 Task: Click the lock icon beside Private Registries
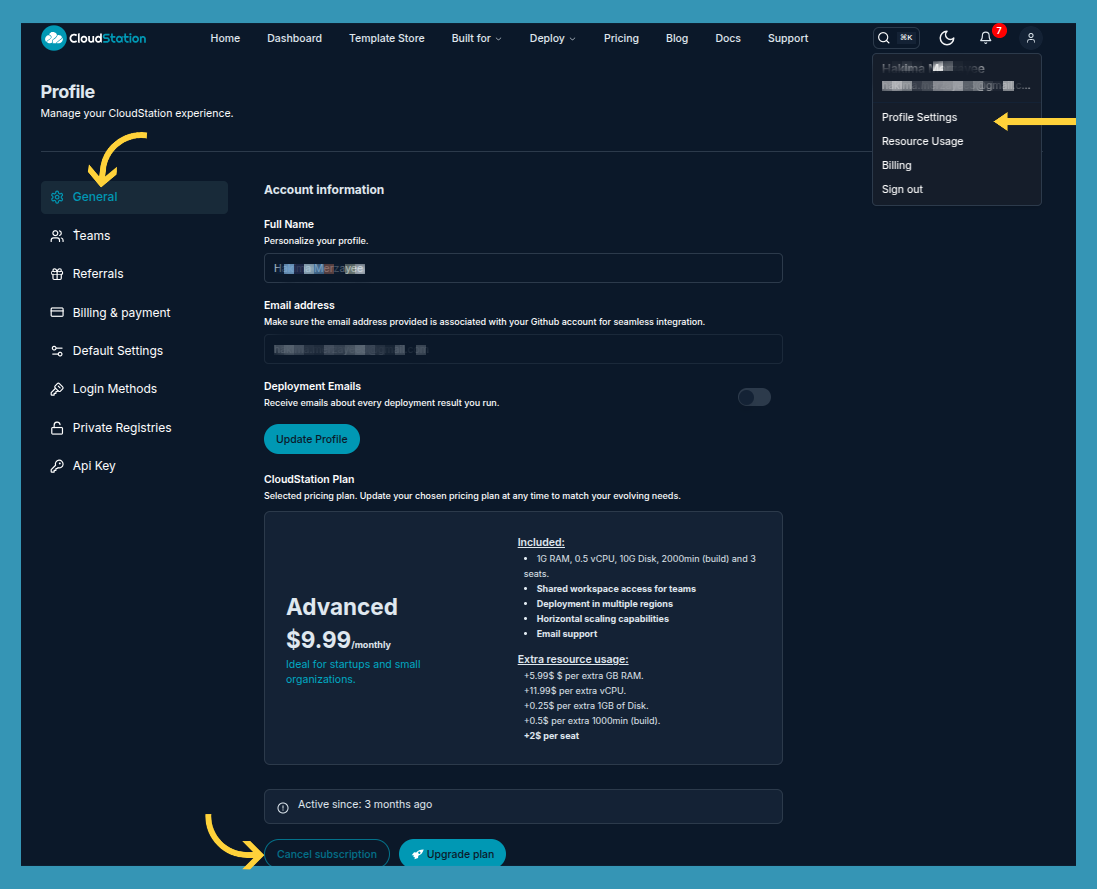click(x=57, y=428)
